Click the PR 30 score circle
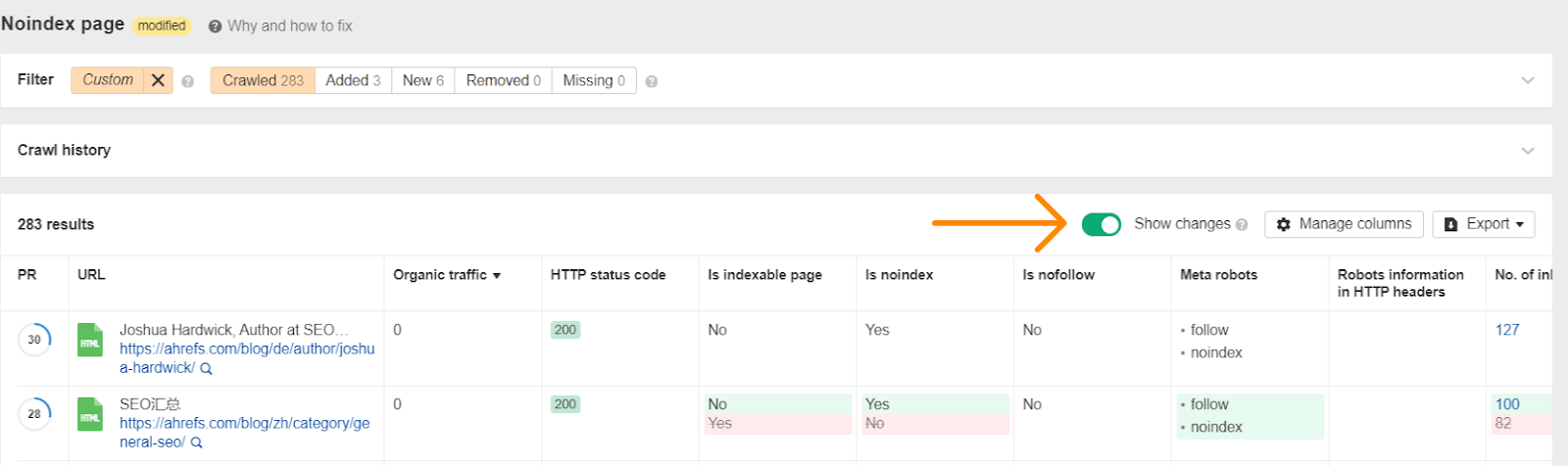 34,340
